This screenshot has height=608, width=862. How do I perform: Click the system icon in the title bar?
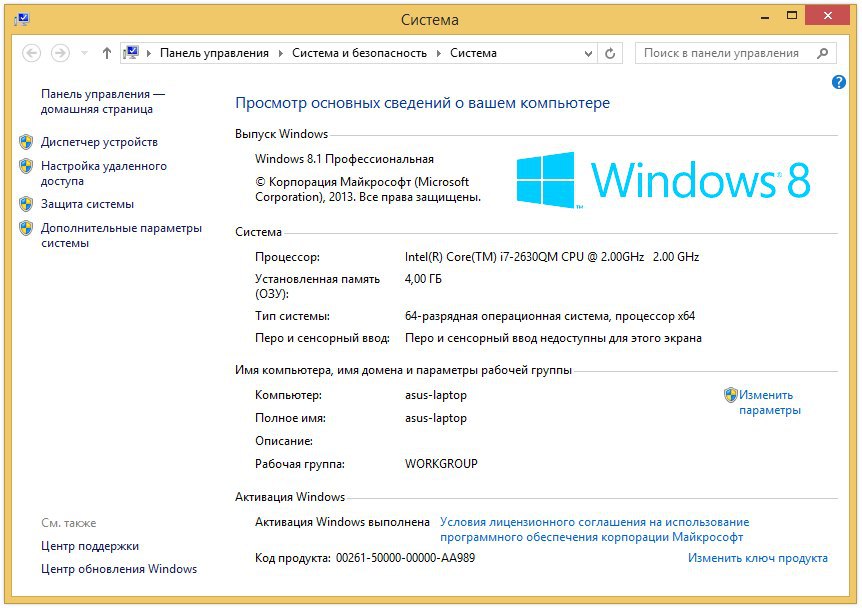pos(22,20)
